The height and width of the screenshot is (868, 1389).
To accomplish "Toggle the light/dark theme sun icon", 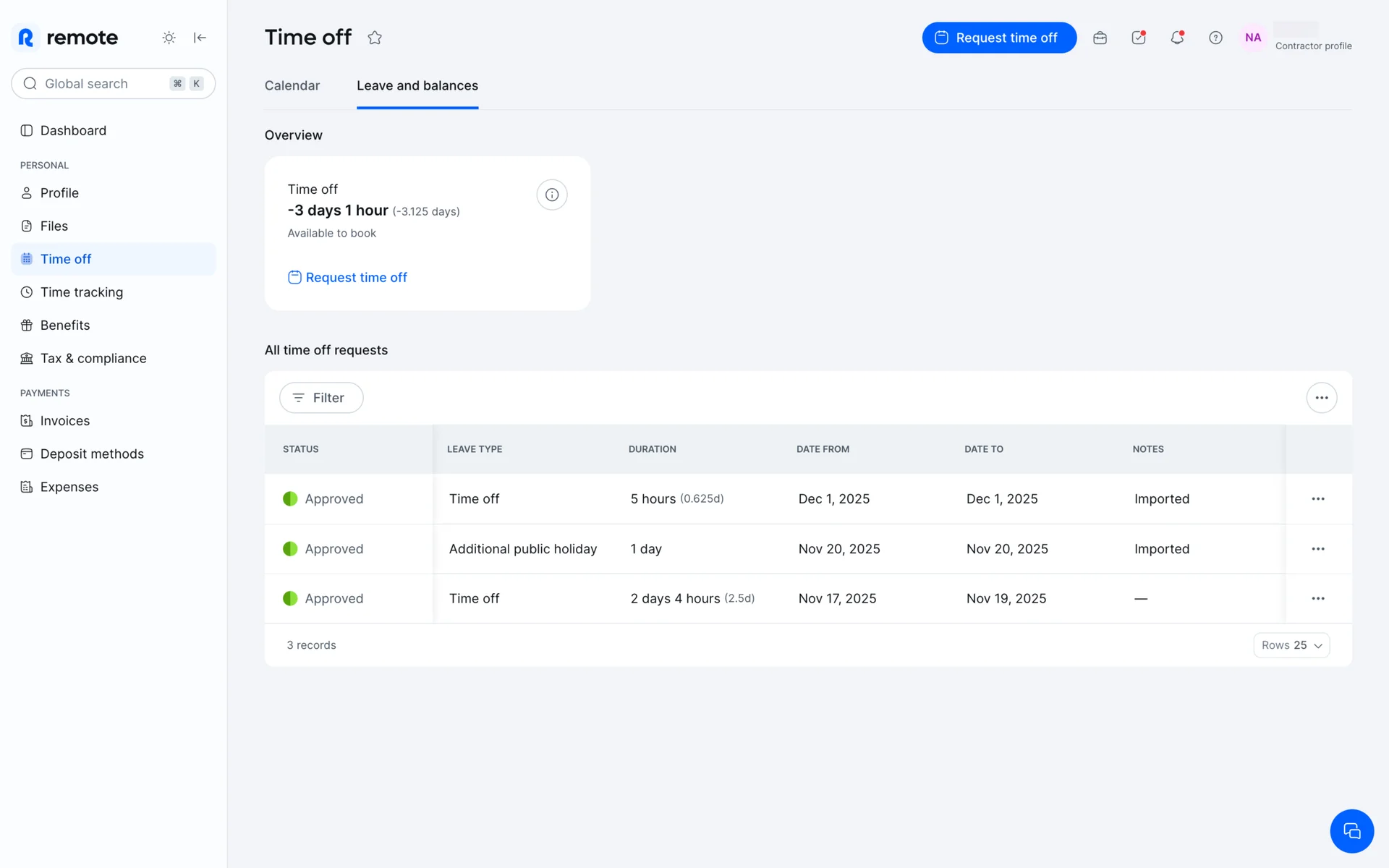I will click(x=169, y=38).
